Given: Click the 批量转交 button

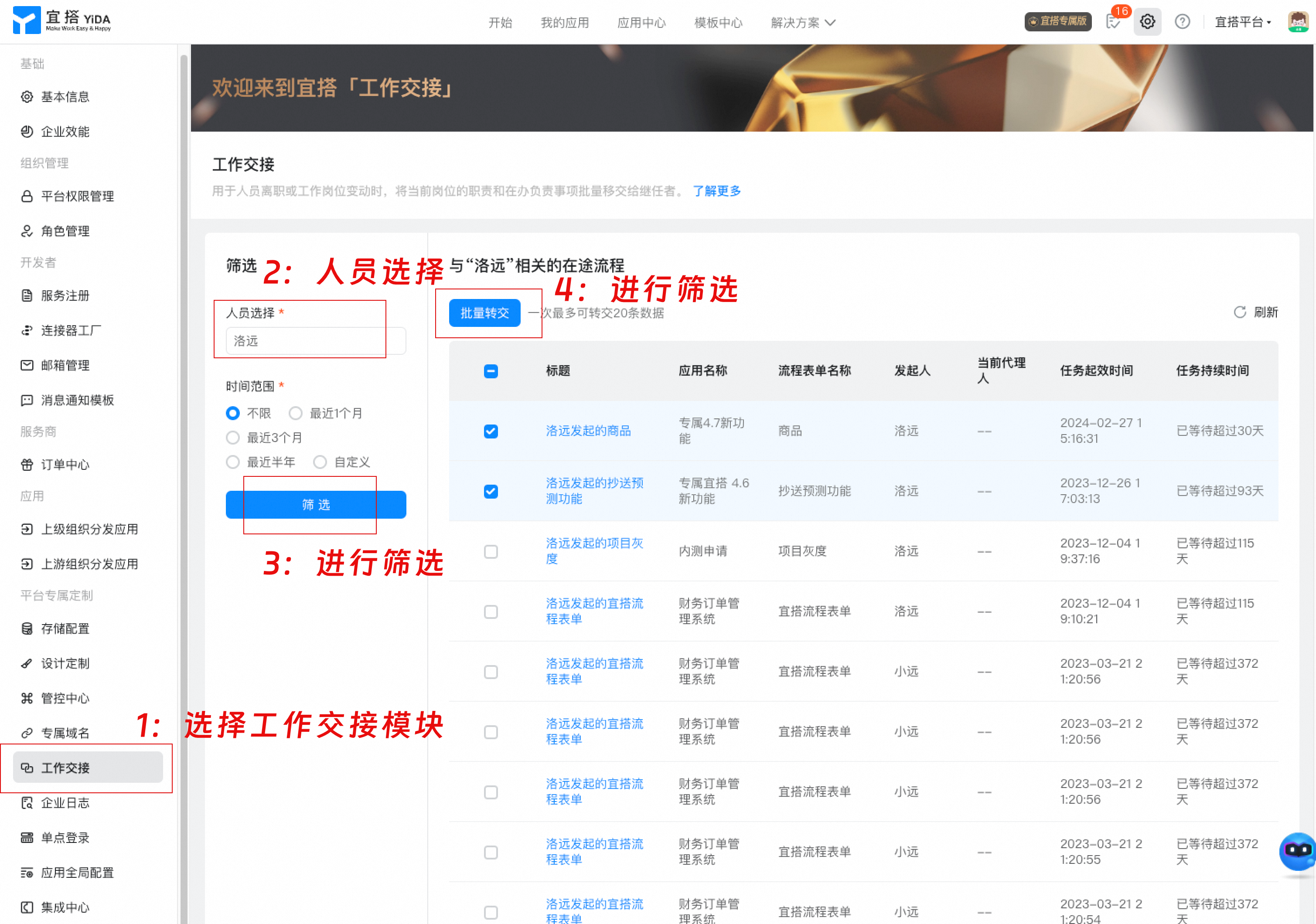Looking at the screenshot, I should [484, 313].
